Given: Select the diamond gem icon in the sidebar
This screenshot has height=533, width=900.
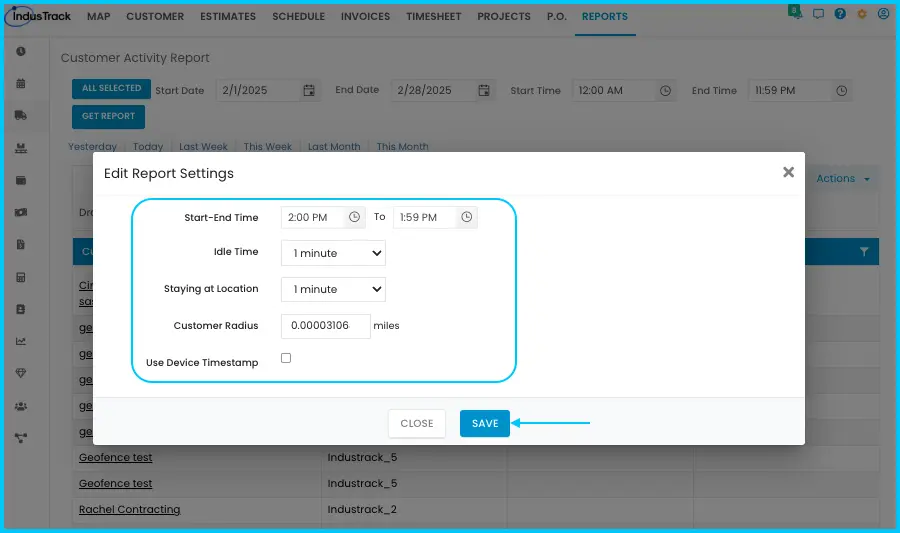Looking at the screenshot, I should tap(21, 374).
